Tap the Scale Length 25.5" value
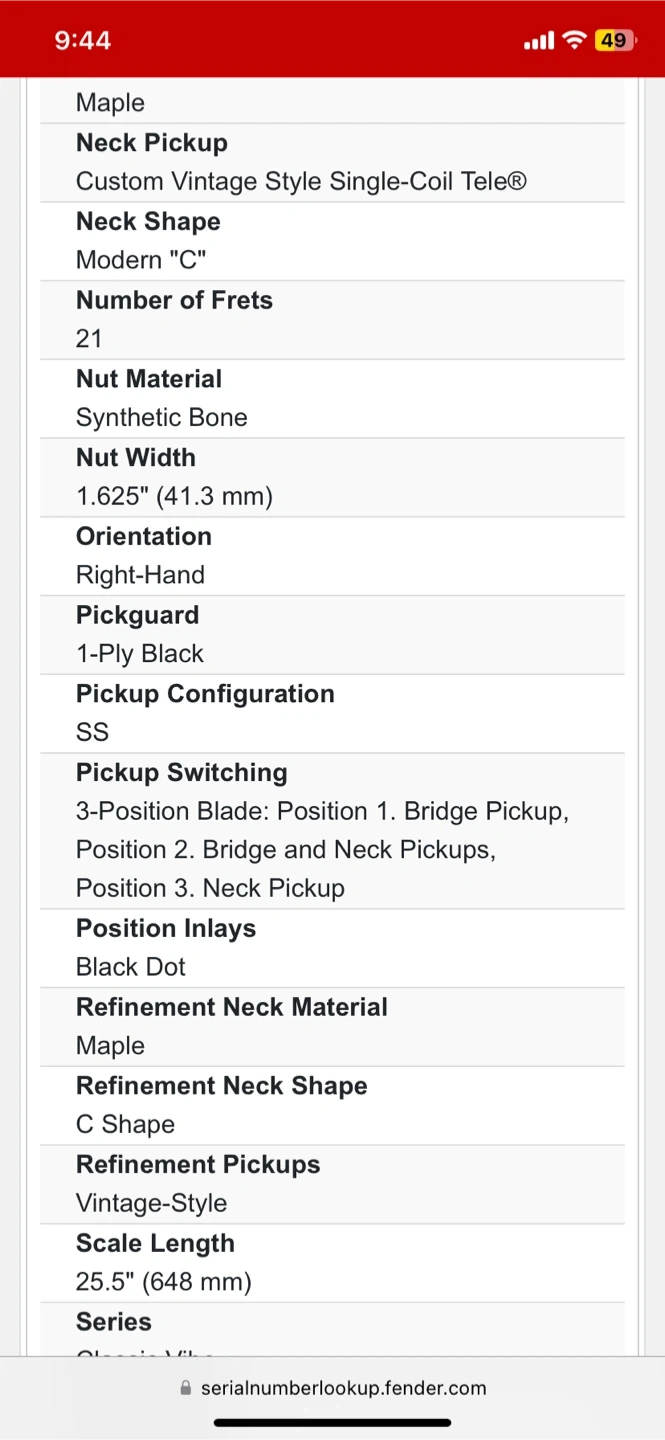This screenshot has width=665, height=1440. (x=164, y=1282)
